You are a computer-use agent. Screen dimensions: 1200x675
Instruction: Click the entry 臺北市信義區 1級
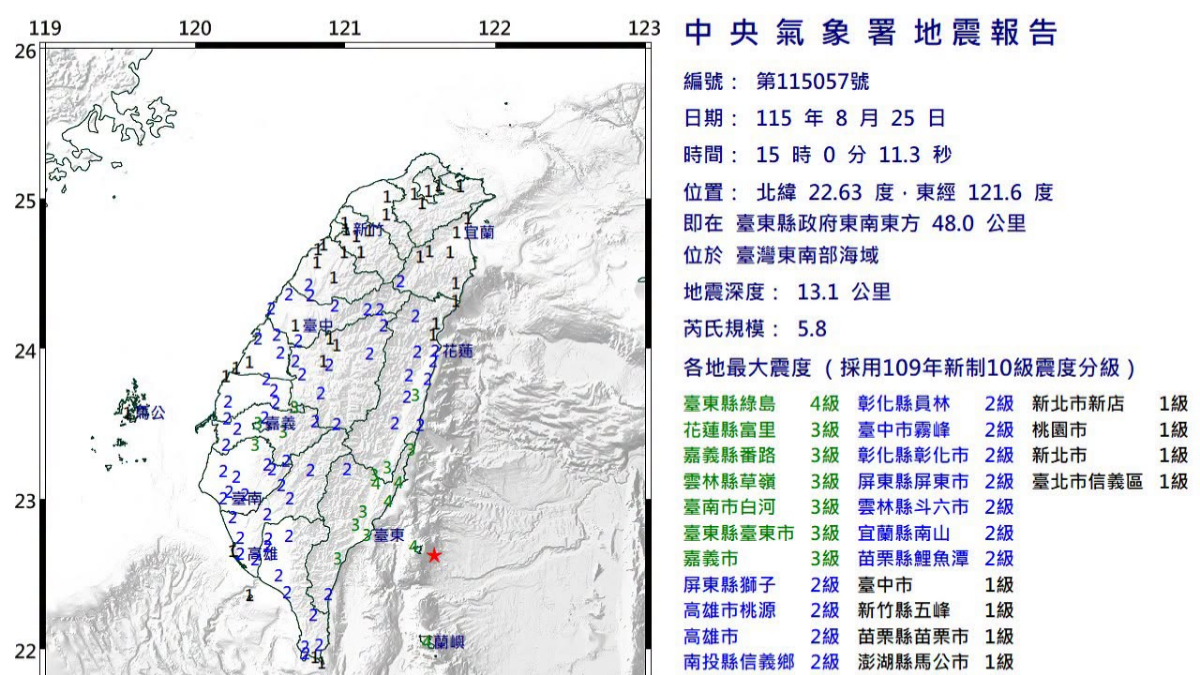coord(1110,481)
